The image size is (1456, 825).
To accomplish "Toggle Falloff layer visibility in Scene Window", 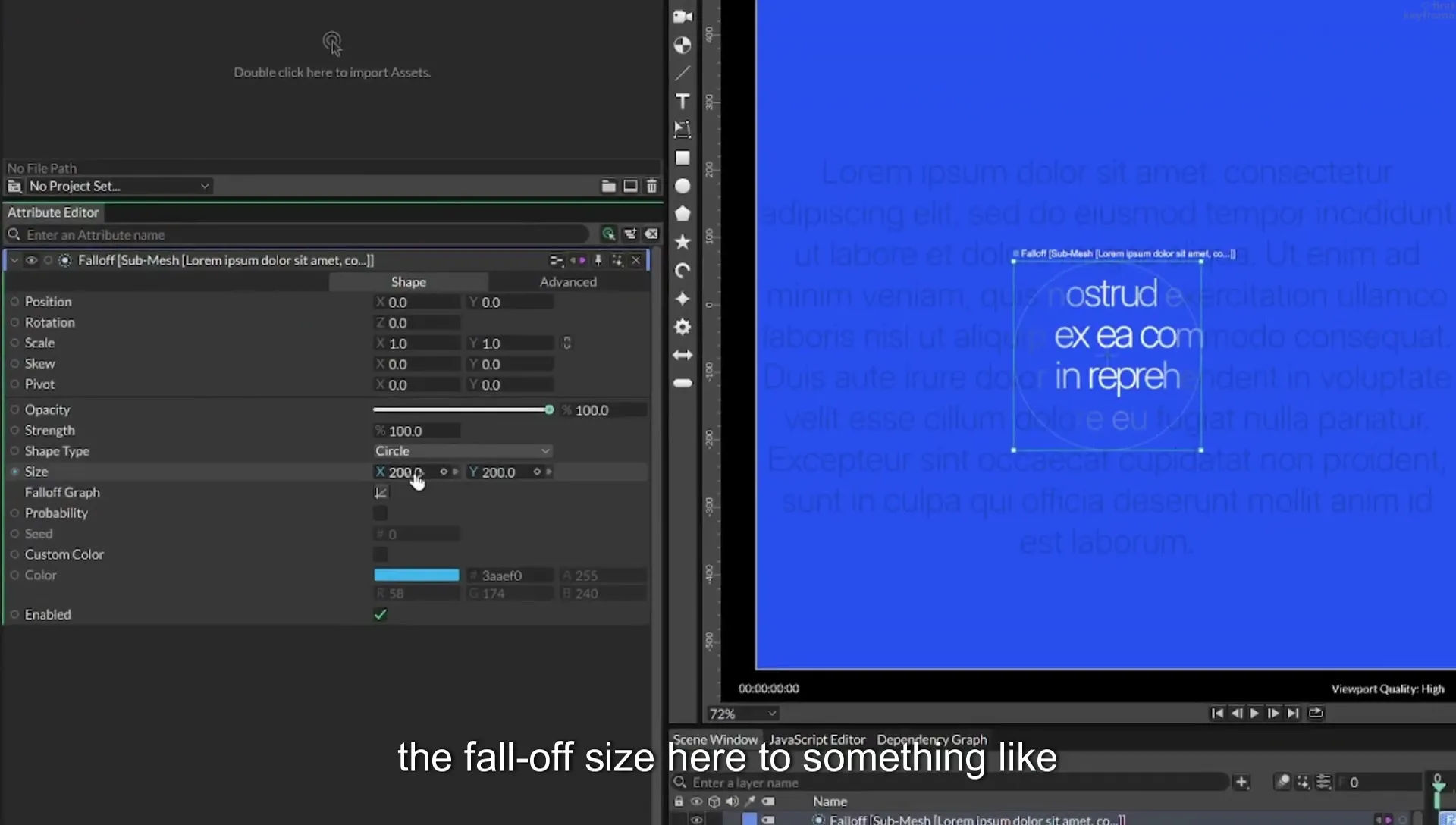I will [696, 819].
